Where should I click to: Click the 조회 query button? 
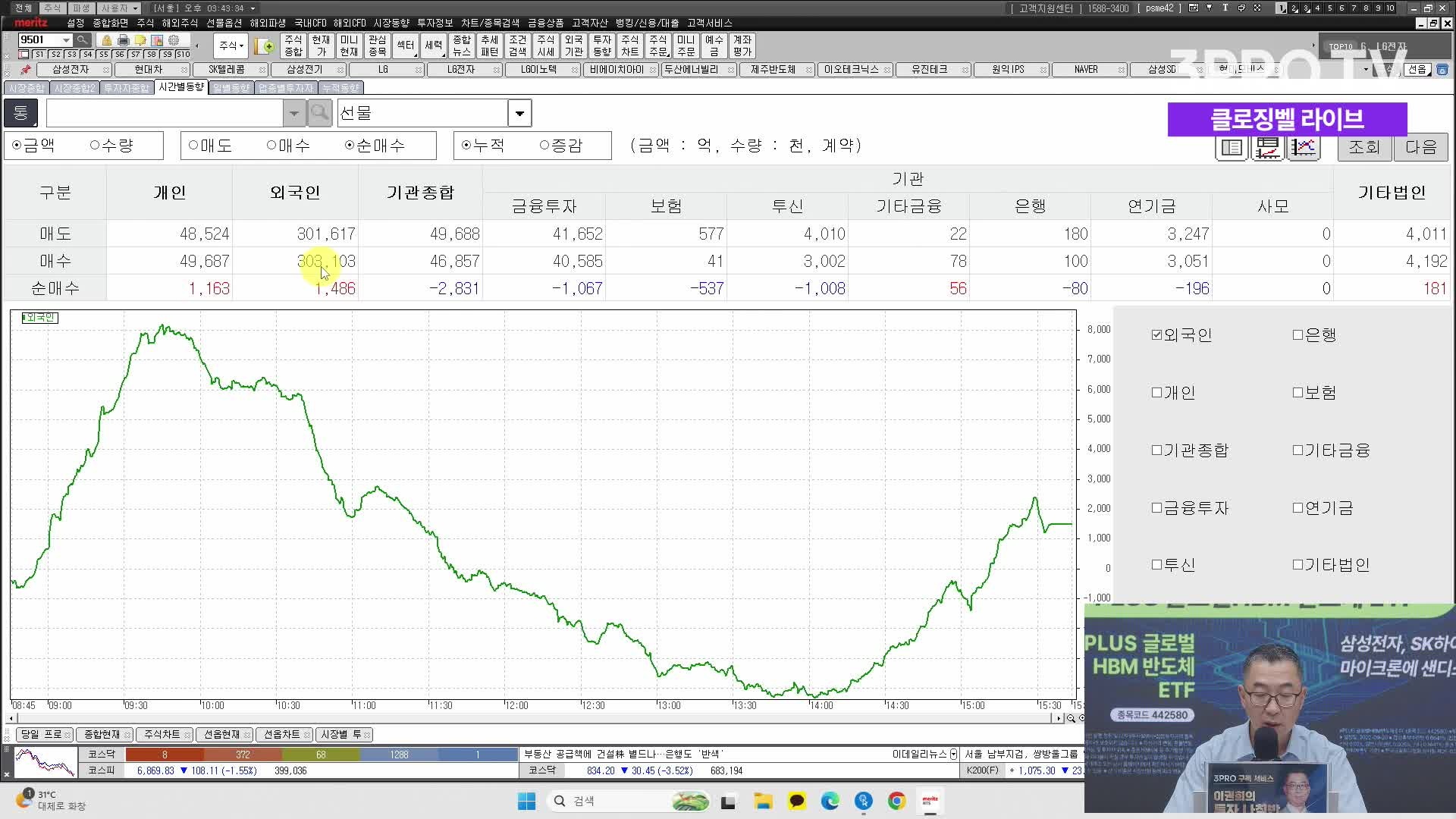coord(1363,147)
